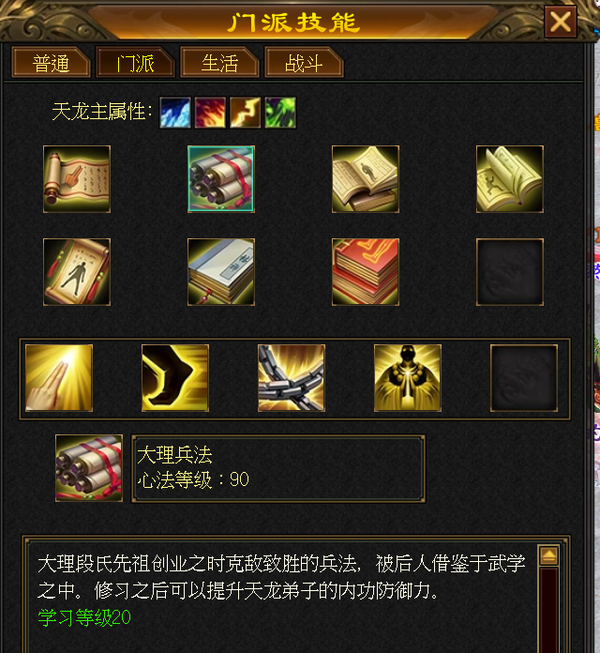The width and height of the screenshot is (600, 653).
Task: Select the hanging scroll with human silhouette
Action: 77,272
